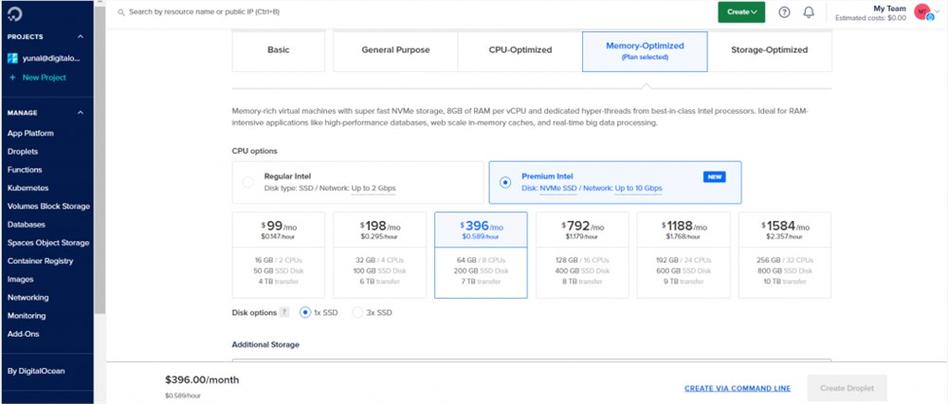This screenshot has width=948, height=404.
Task: Select the Regular Intel radio button
Action: pos(248,182)
